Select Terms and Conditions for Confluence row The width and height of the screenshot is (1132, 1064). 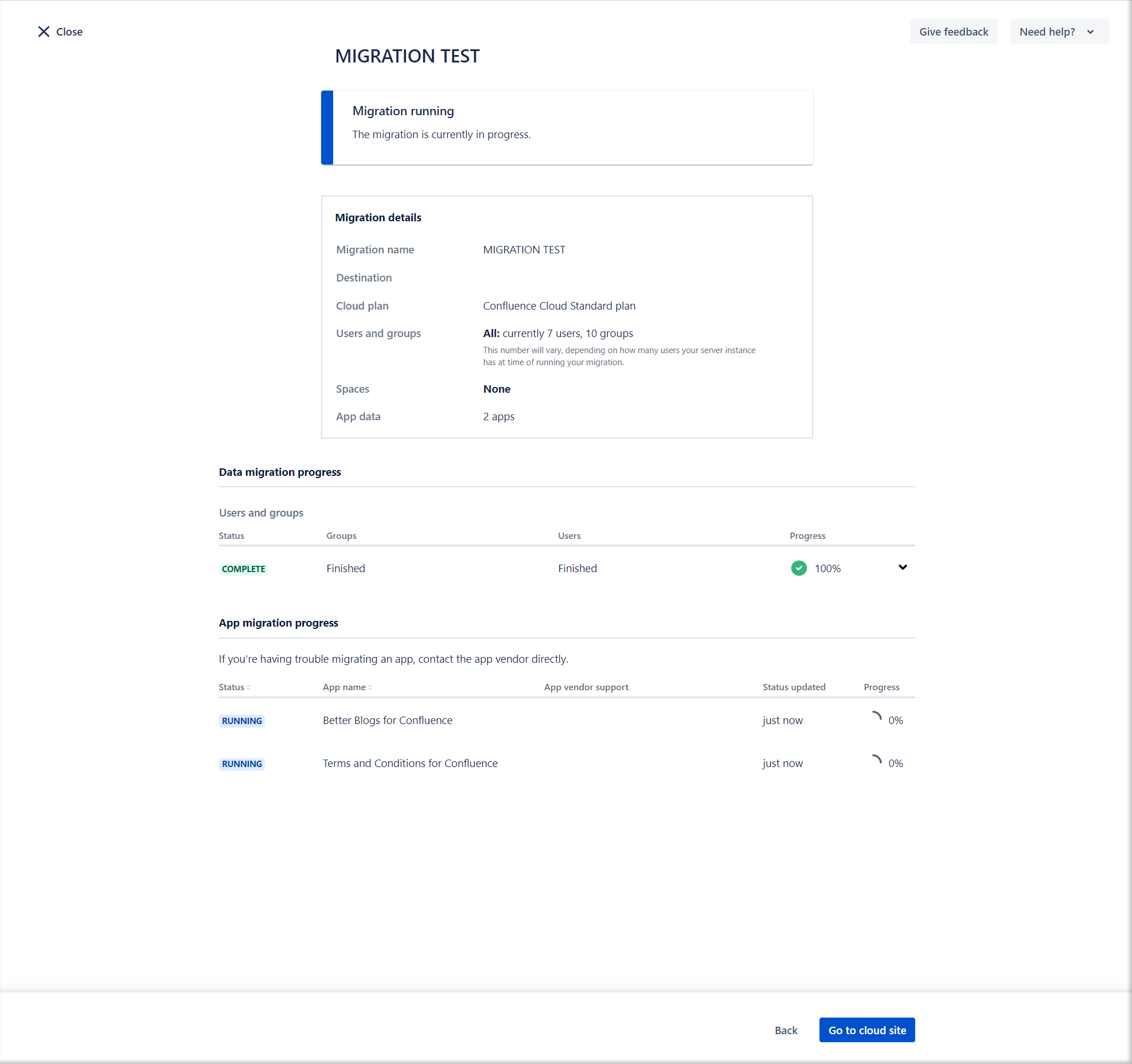click(x=410, y=763)
